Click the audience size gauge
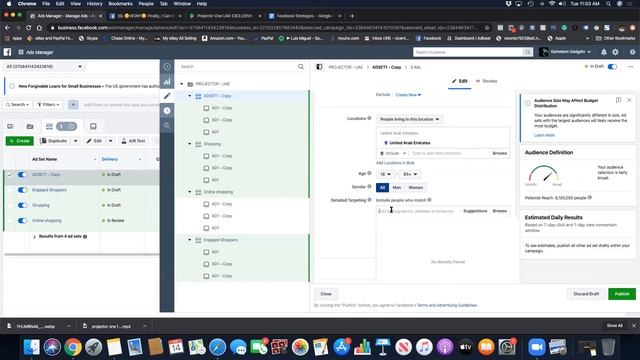This screenshot has width=640, height=360. click(543, 174)
